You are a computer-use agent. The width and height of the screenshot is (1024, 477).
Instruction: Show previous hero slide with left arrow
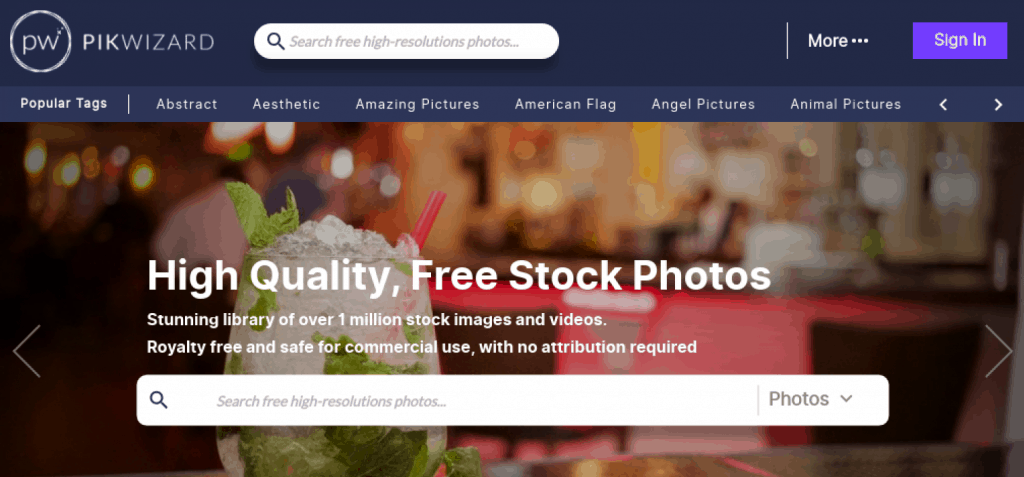pos(27,351)
